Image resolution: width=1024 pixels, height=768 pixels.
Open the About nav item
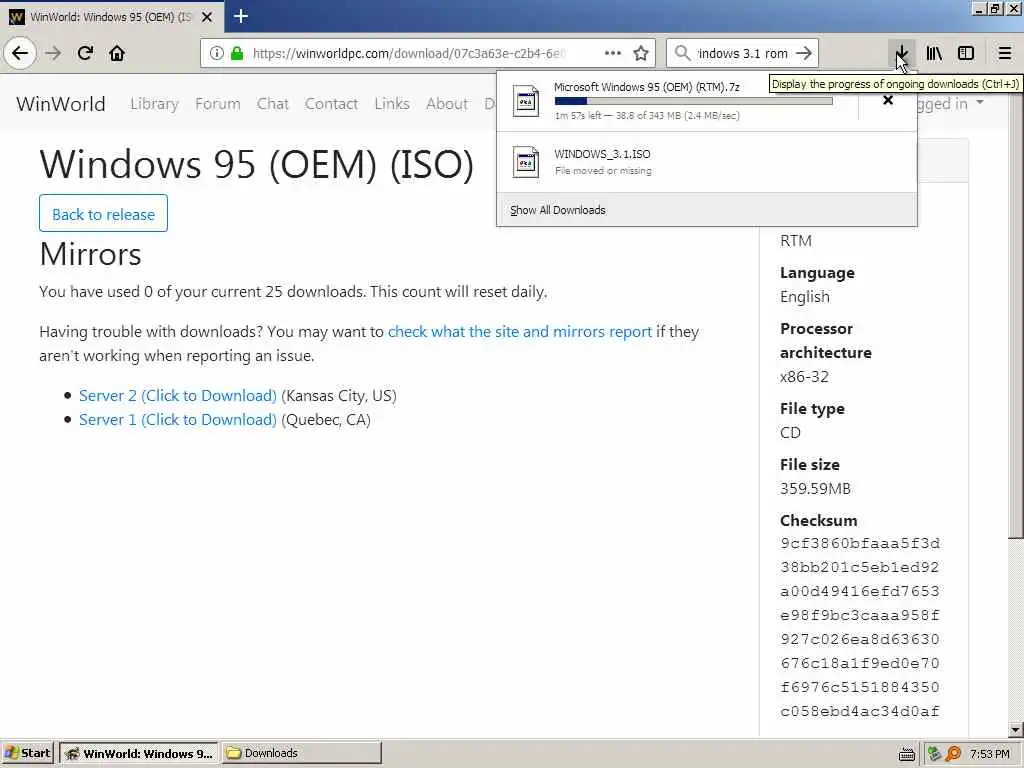click(447, 104)
